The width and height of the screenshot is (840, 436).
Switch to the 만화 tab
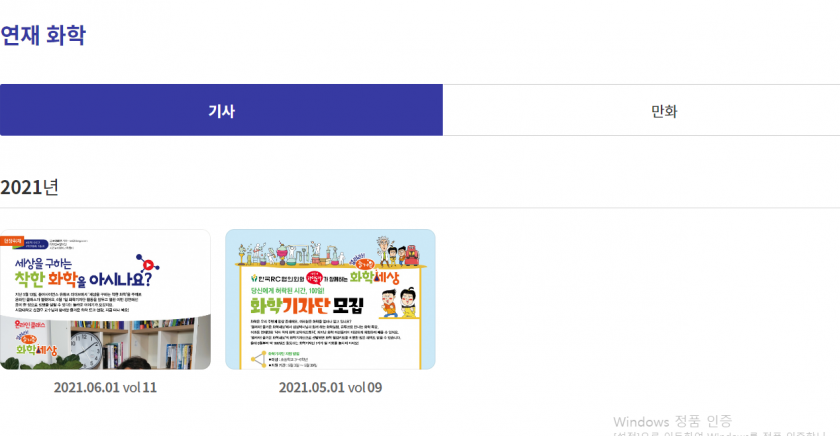pyautogui.click(x=664, y=110)
